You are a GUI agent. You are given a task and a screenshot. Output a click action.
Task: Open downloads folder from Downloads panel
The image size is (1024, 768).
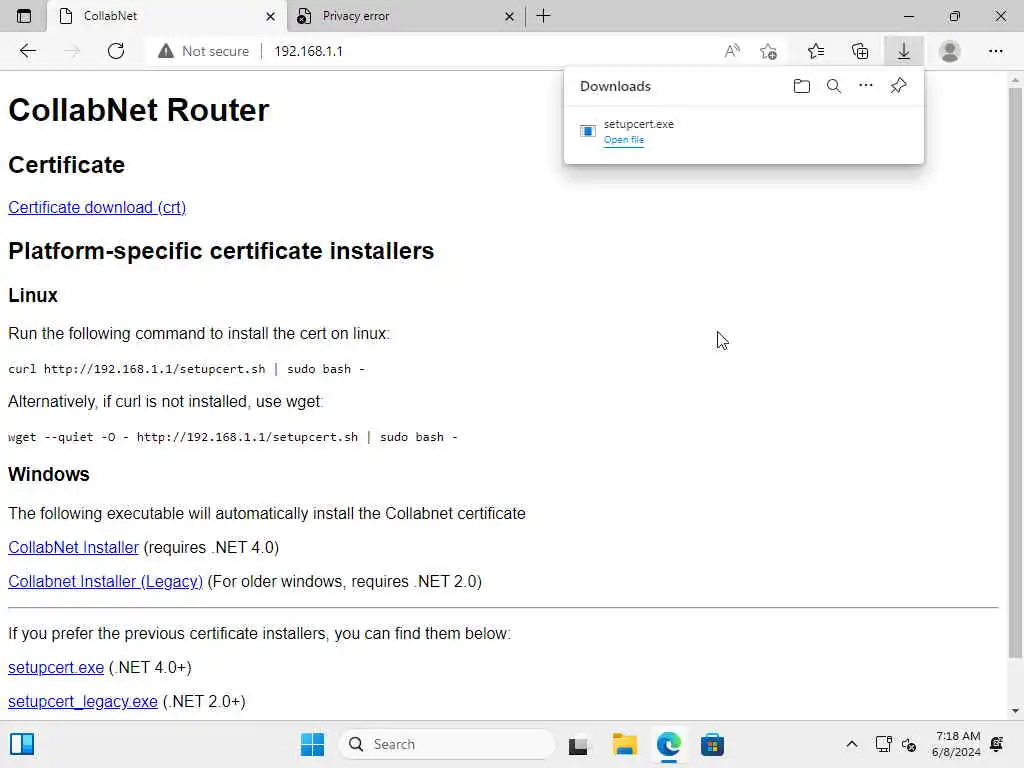coord(801,86)
